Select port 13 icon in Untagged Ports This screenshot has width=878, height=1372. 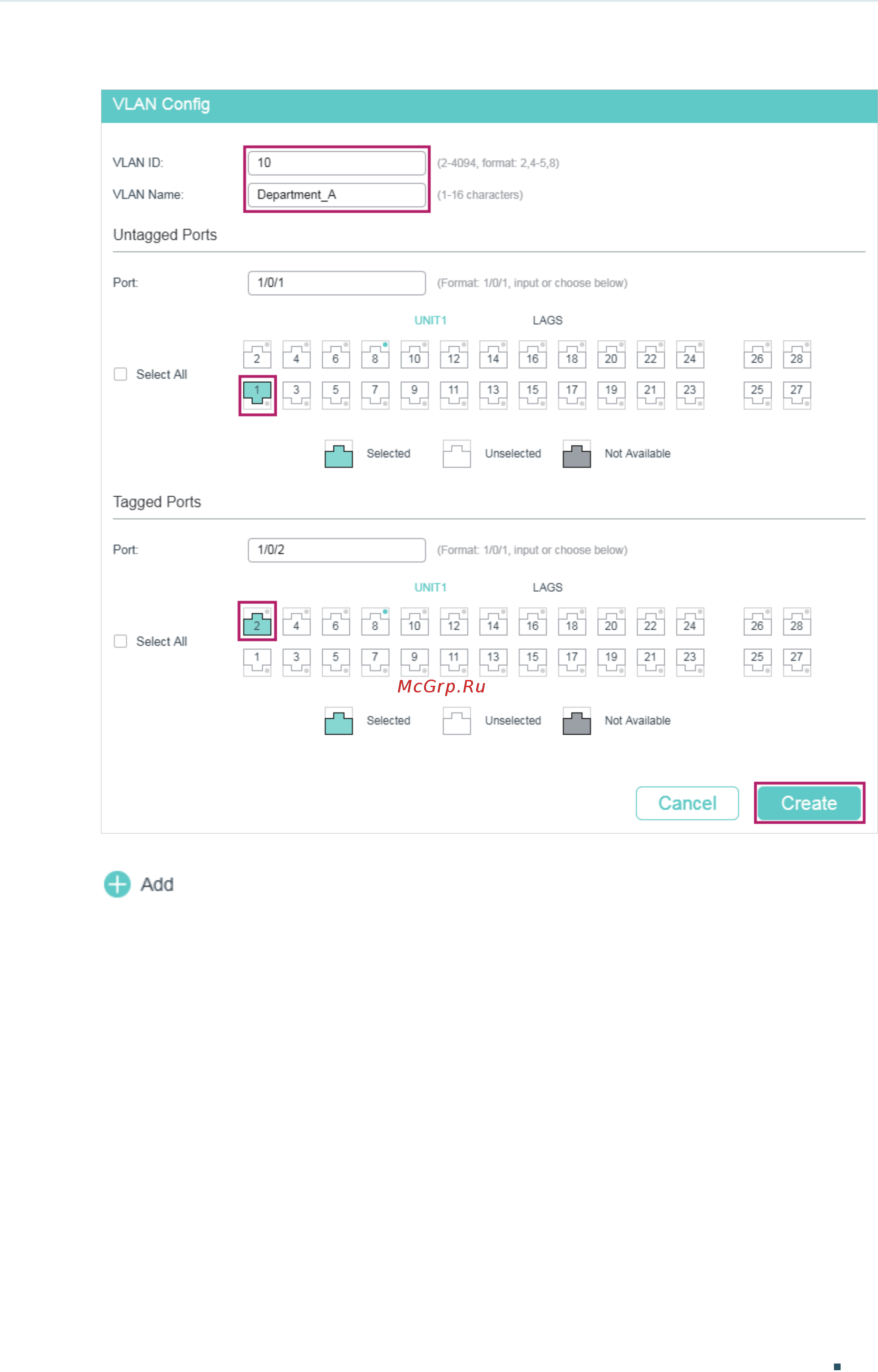point(493,395)
